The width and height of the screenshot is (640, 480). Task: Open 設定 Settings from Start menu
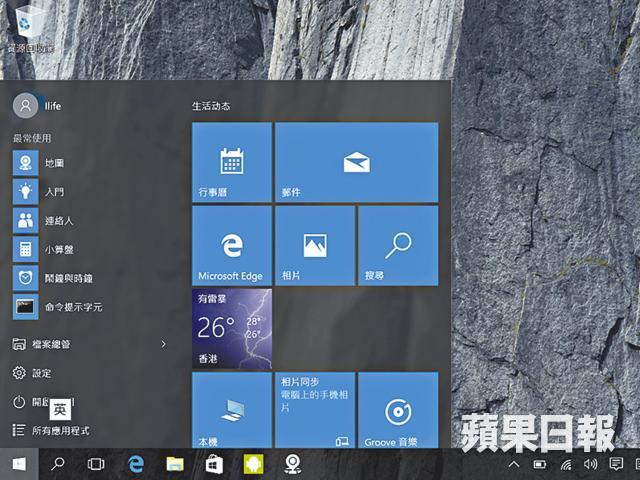(x=32, y=373)
